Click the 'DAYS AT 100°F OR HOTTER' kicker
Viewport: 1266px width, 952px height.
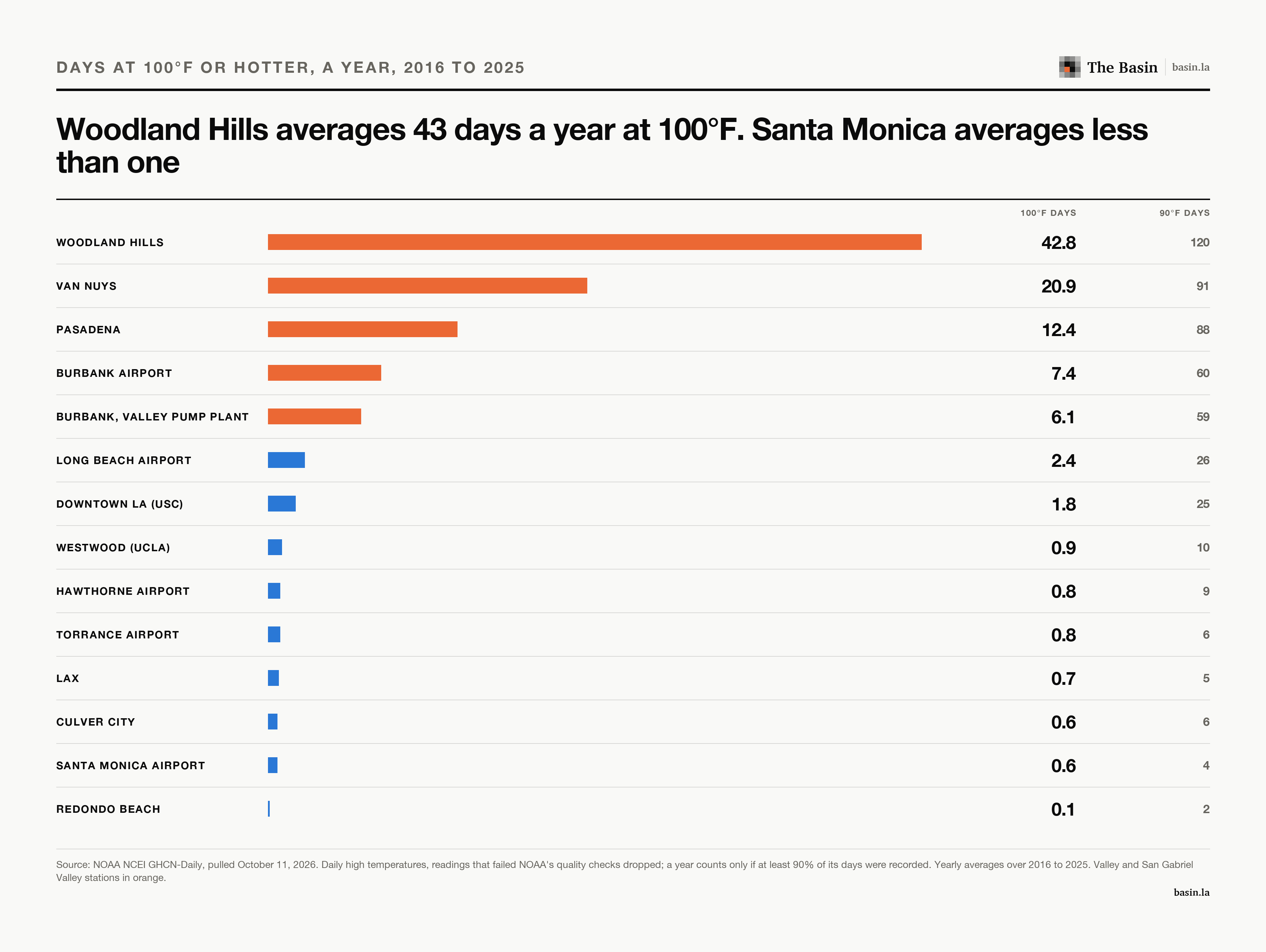(x=290, y=67)
